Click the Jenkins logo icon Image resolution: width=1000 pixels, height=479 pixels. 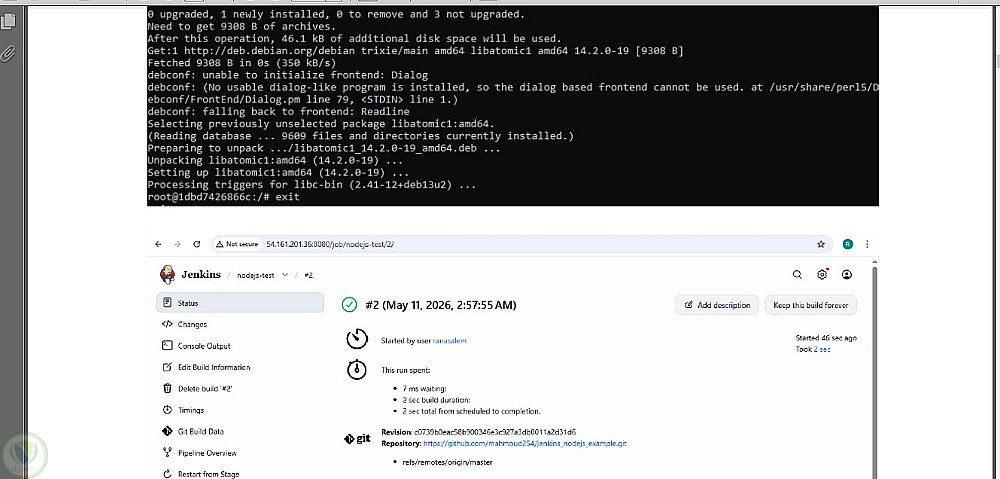click(167, 274)
